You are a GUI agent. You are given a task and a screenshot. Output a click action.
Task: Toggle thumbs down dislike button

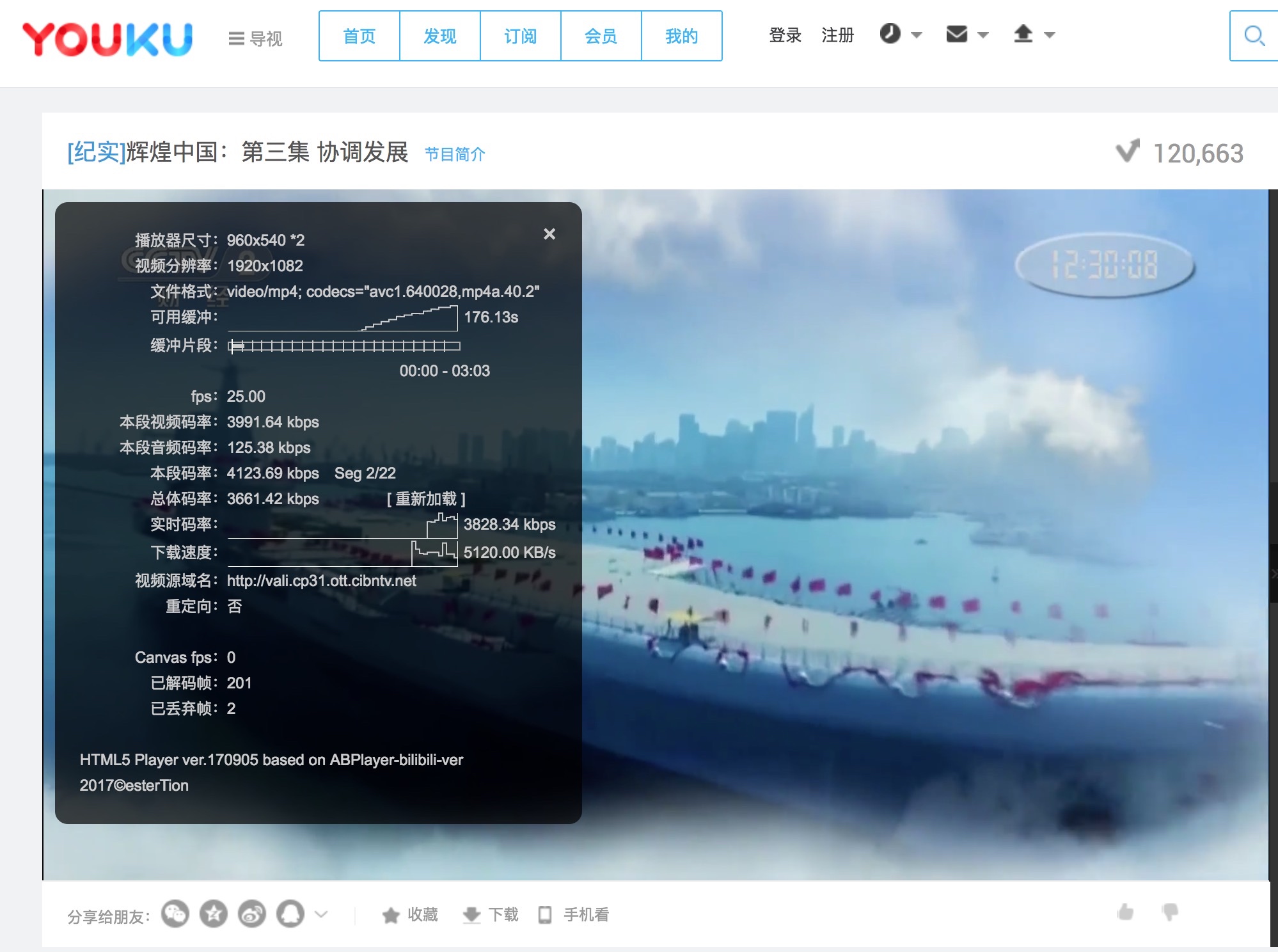point(1170,912)
